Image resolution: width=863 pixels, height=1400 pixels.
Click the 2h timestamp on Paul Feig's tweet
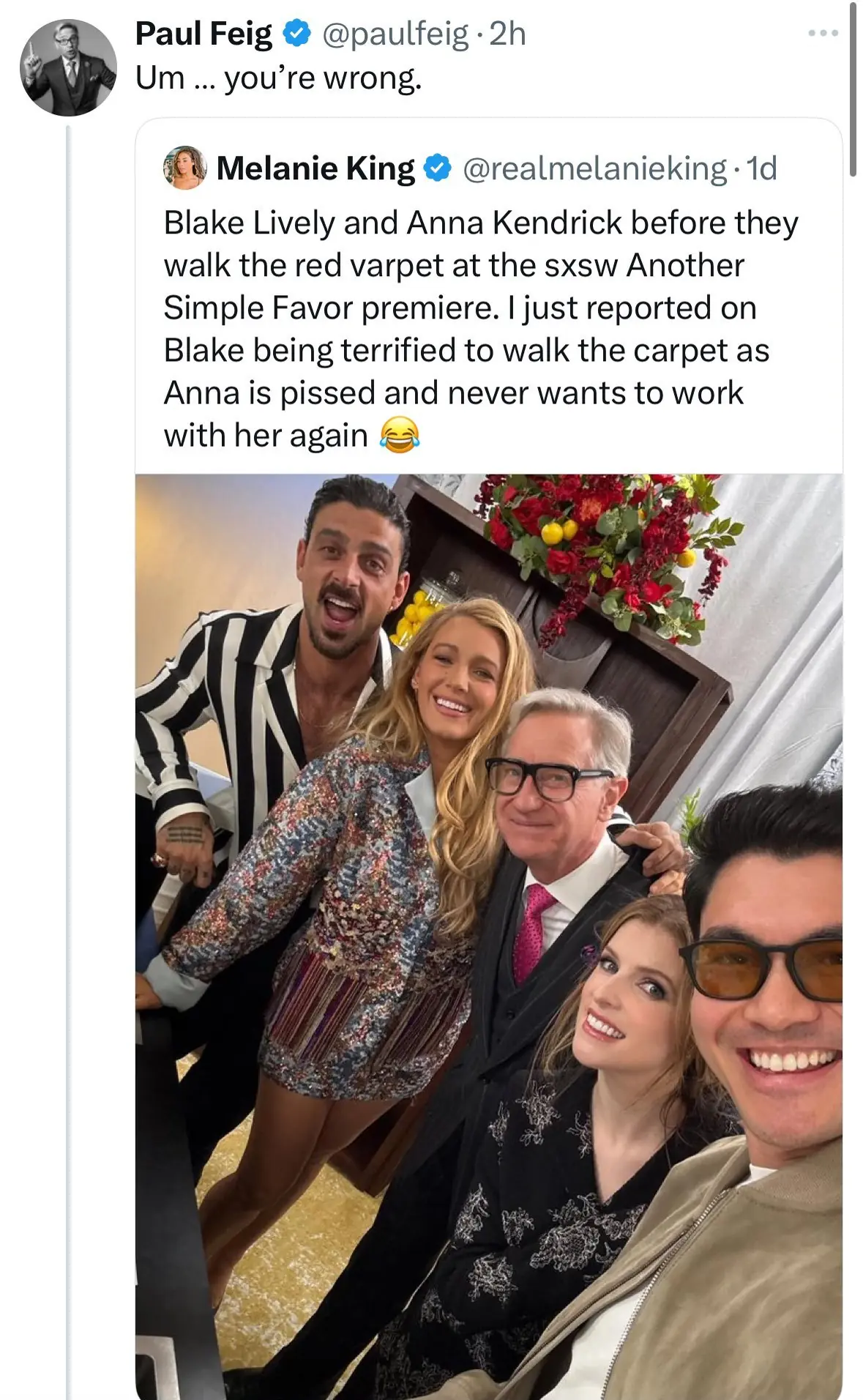coord(507,34)
